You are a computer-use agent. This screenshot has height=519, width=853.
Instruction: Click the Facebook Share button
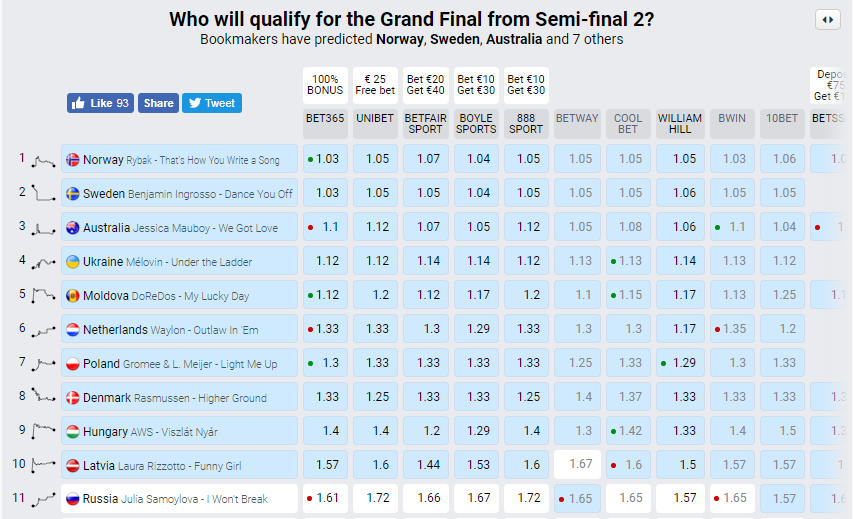tap(158, 103)
